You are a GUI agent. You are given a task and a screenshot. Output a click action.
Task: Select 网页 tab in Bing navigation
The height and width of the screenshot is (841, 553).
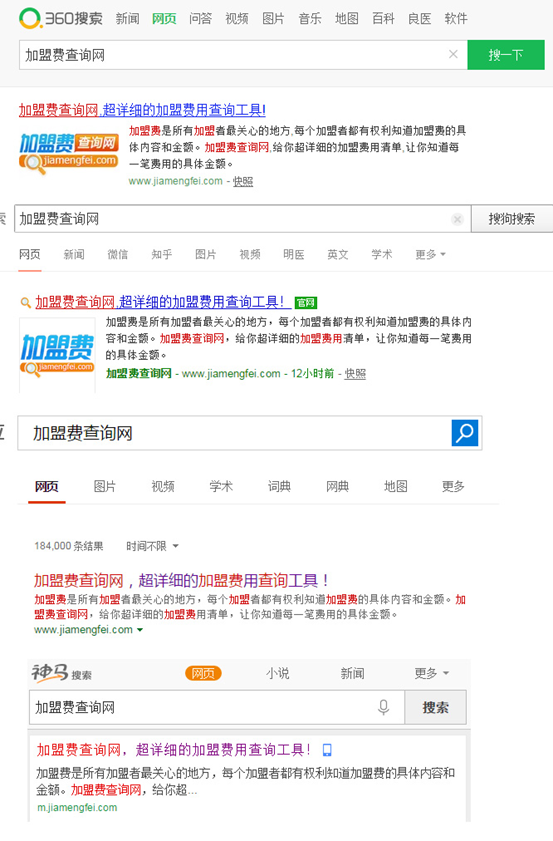tap(47, 486)
